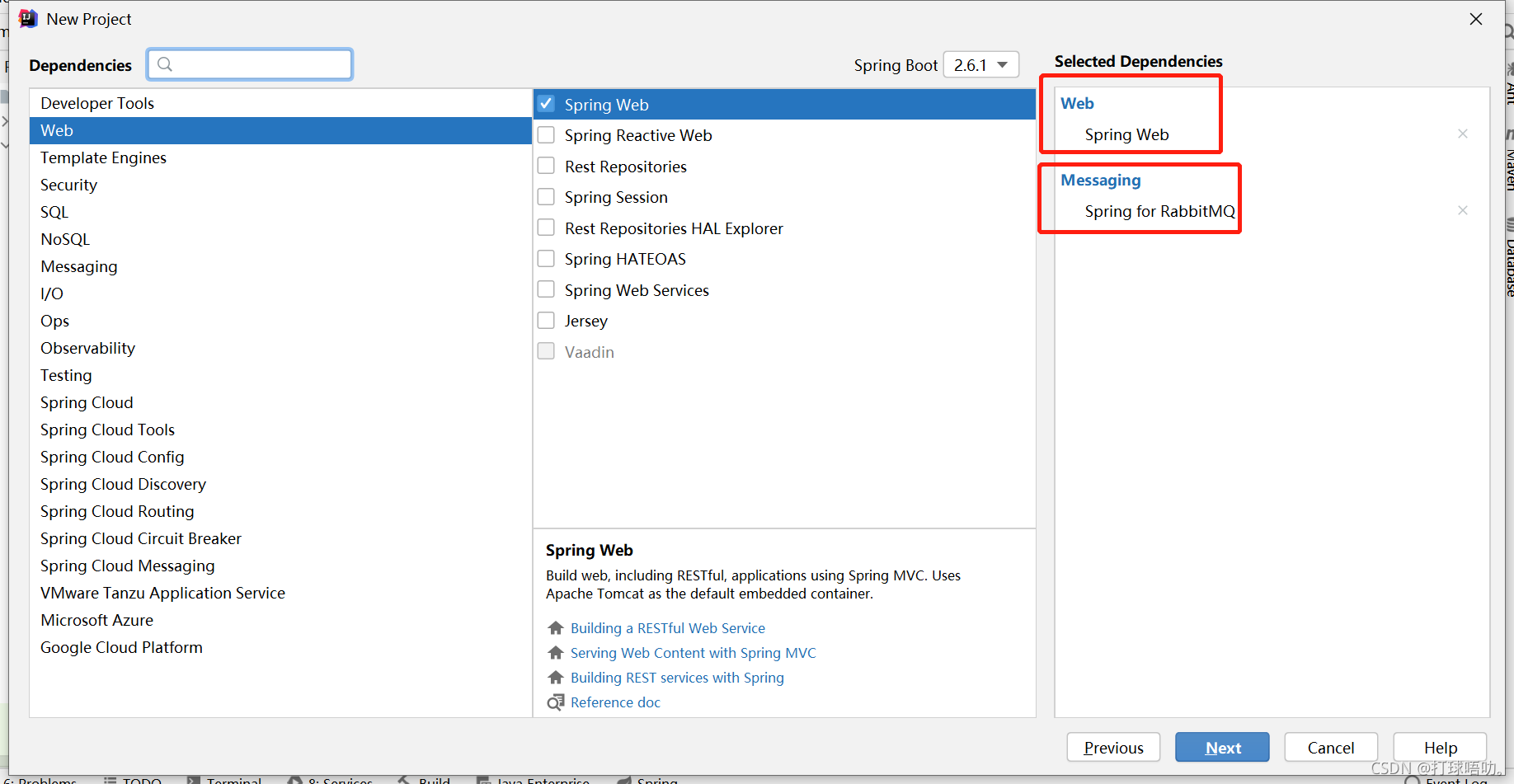Click the Messaging heading in Selected Dependencies
Viewport: 1514px width, 784px height.
point(1100,180)
